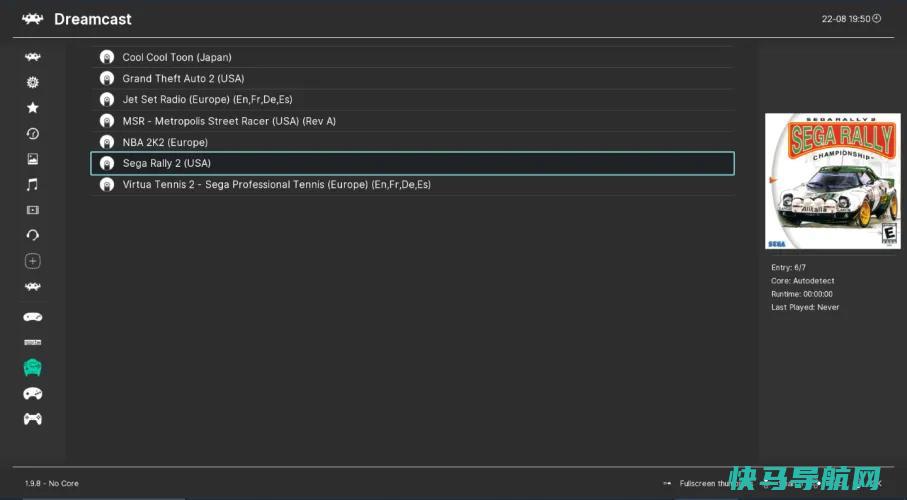907x500 pixels.
Task: Open the Music note sidebar icon
Action: pos(32,184)
